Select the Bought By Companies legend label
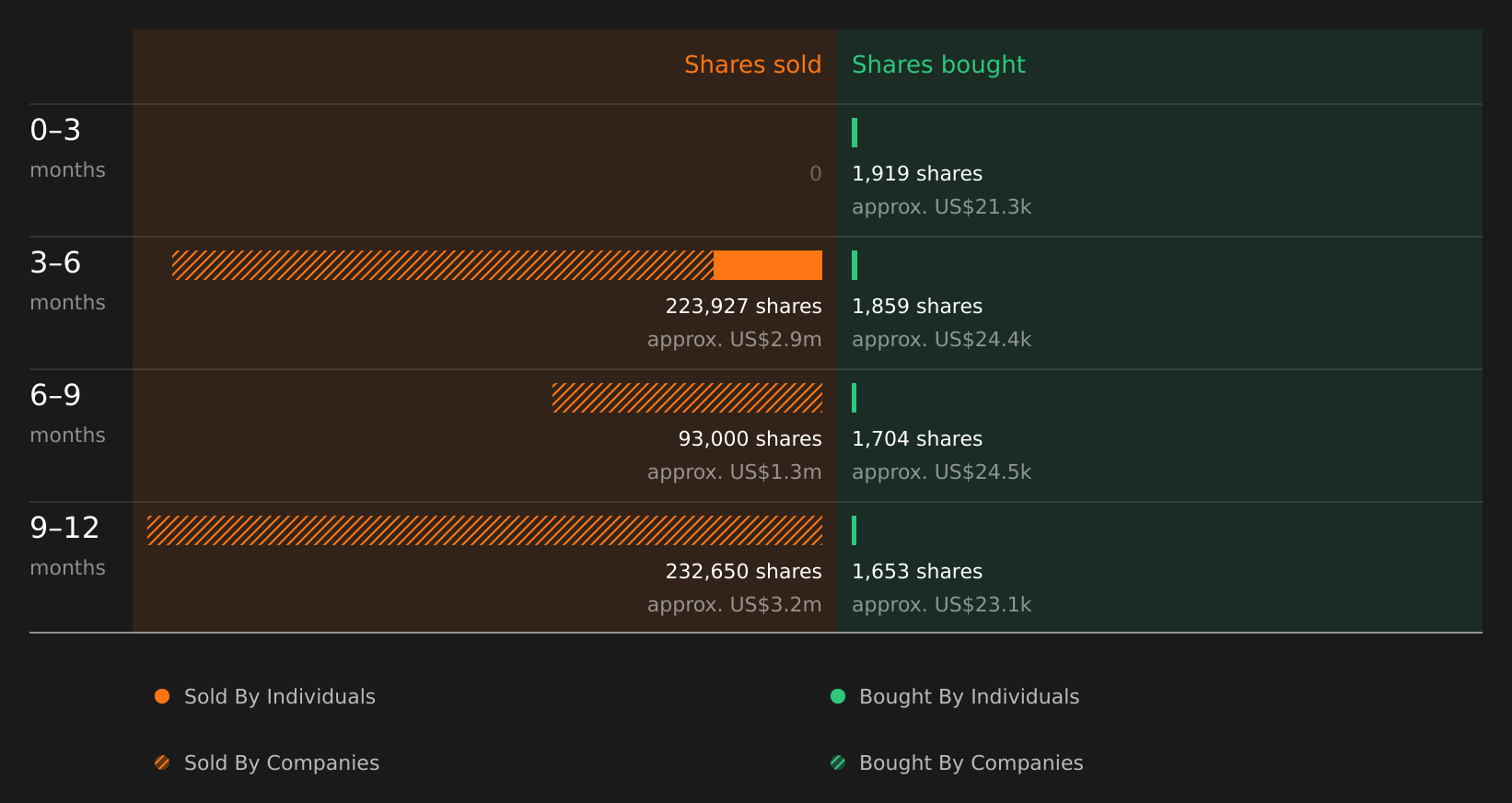The image size is (1512, 803). pyautogui.click(x=971, y=762)
